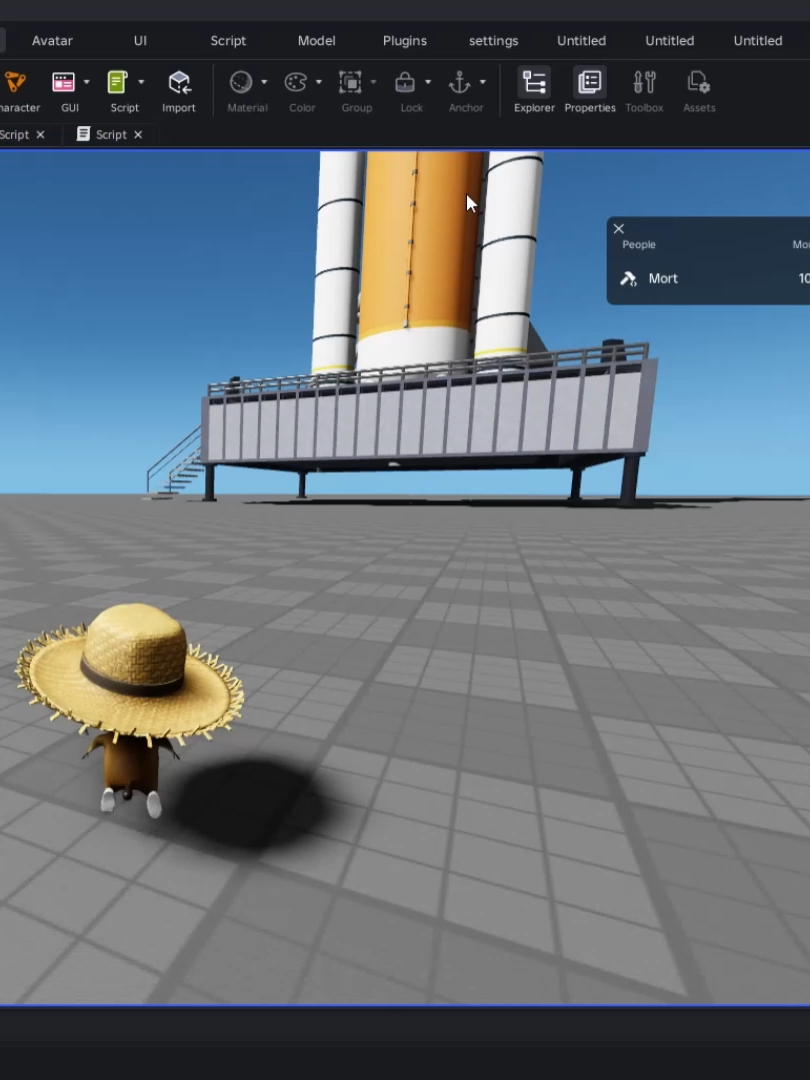Open the settings ribbon tab
The image size is (810, 1080).
point(493,41)
